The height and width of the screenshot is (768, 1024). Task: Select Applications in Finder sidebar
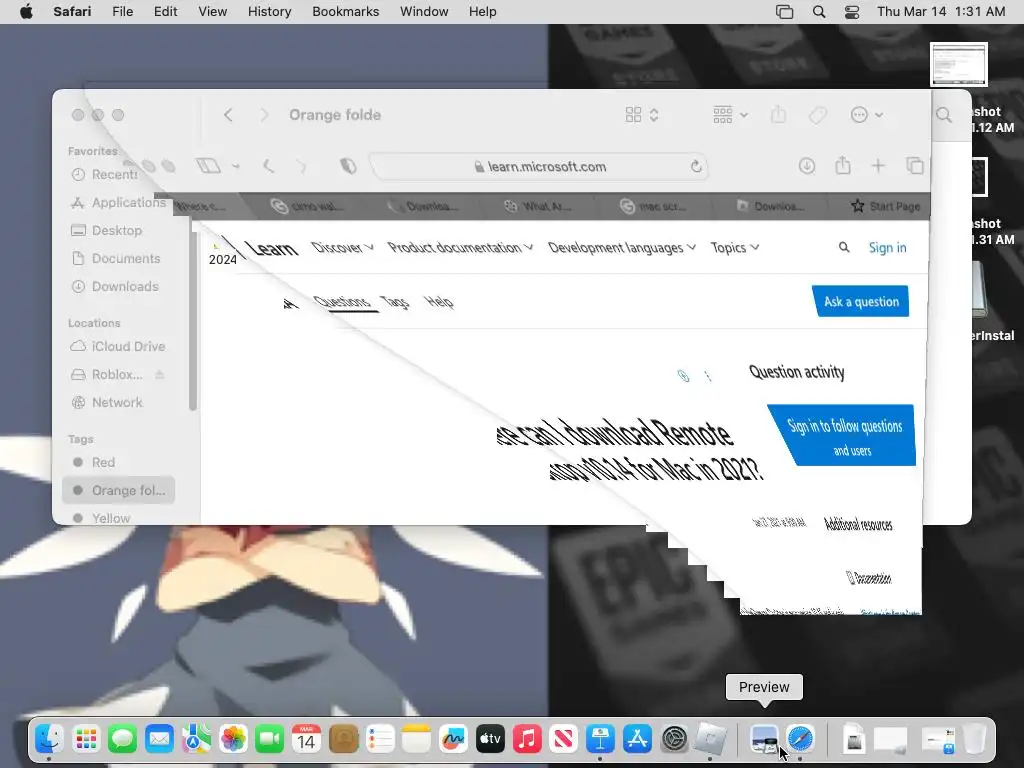click(x=120, y=202)
